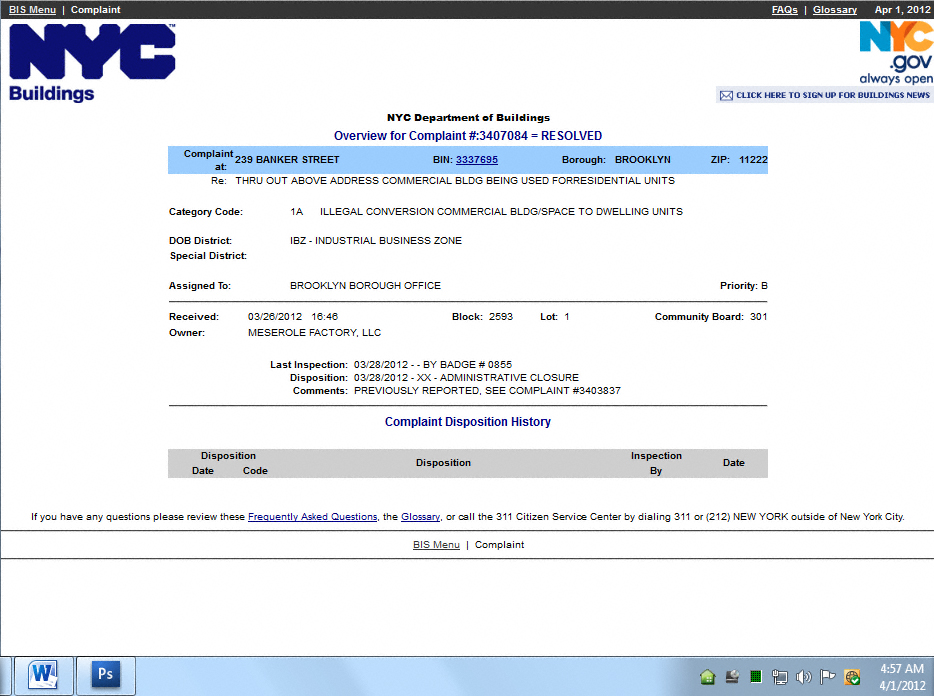Screen dimensions: 934x696
Task: Click the Glossary link in footer text
Action: [x=420, y=517]
